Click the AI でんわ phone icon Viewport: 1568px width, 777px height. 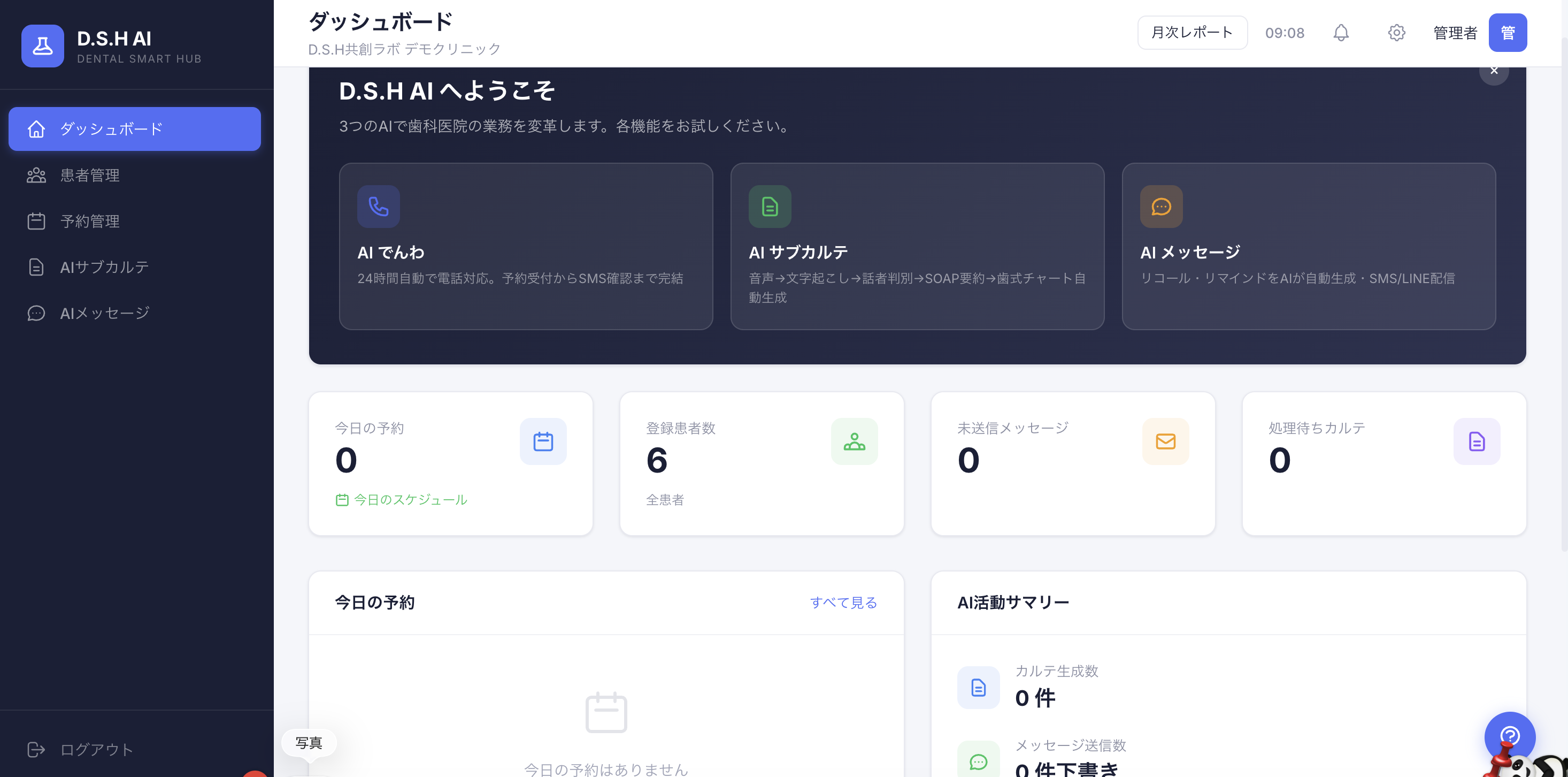[x=379, y=207]
